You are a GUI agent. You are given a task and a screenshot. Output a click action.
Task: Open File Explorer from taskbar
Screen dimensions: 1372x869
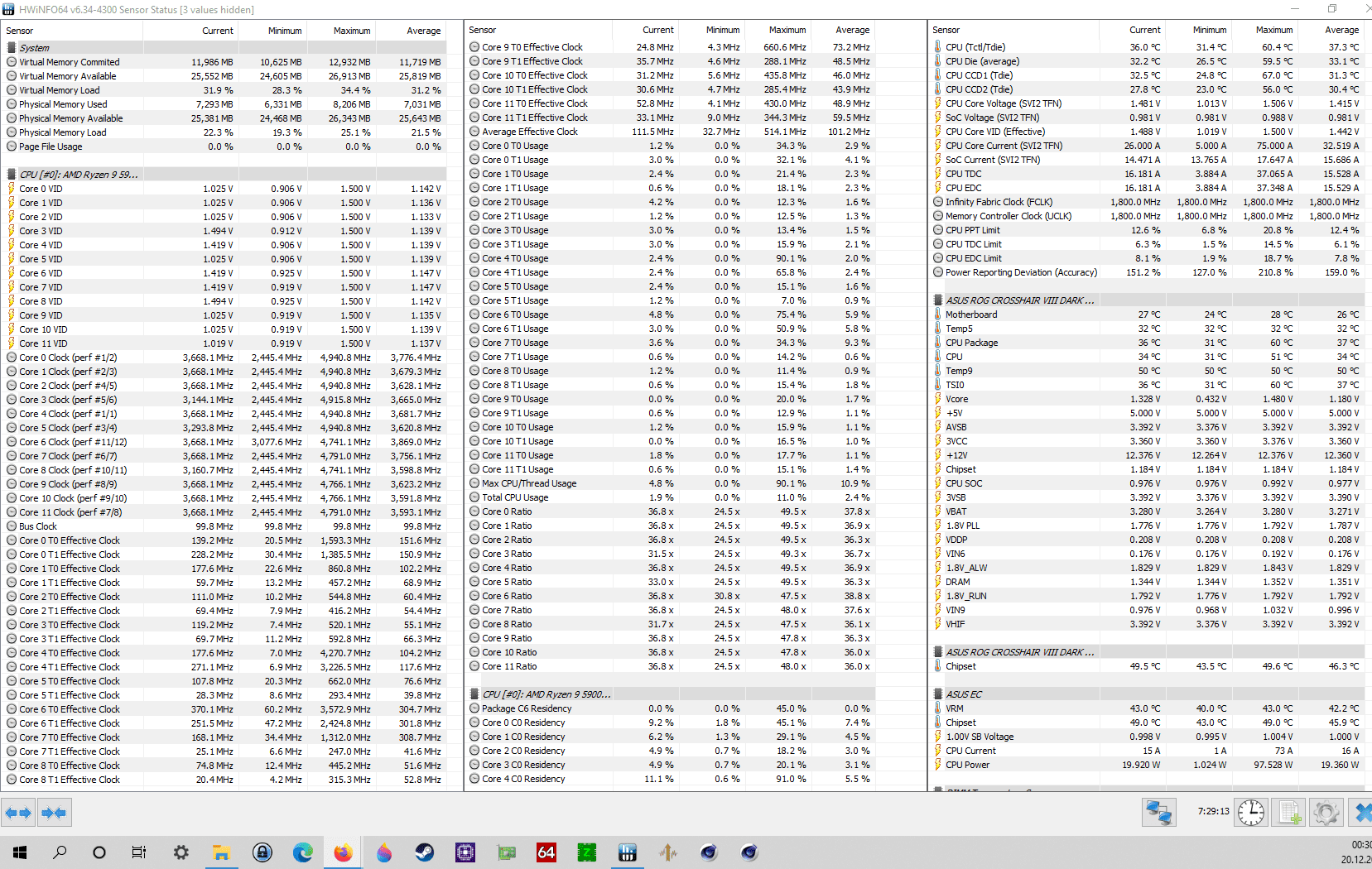[221, 852]
